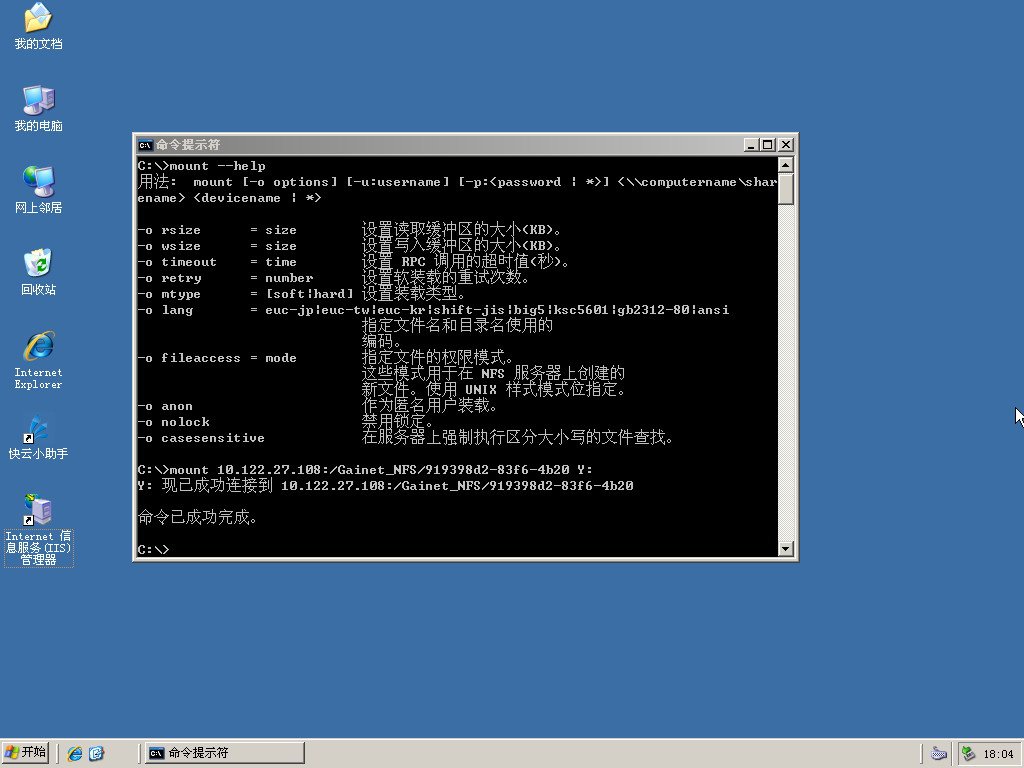Click the scroll down arrow in command prompt
The height and width of the screenshot is (768, 1024).
click(785, 548)
